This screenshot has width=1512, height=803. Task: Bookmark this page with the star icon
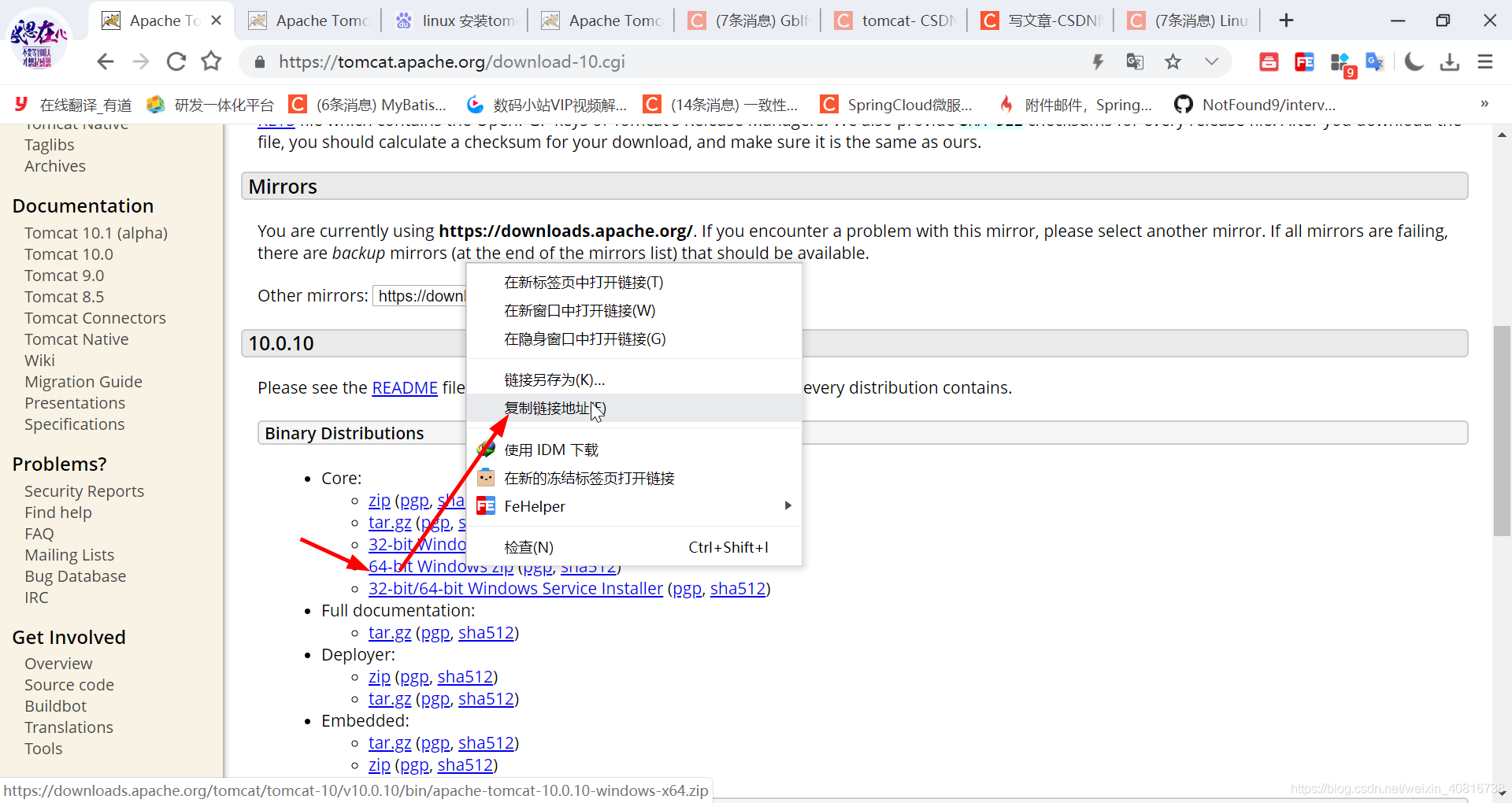click(1173, 61)
